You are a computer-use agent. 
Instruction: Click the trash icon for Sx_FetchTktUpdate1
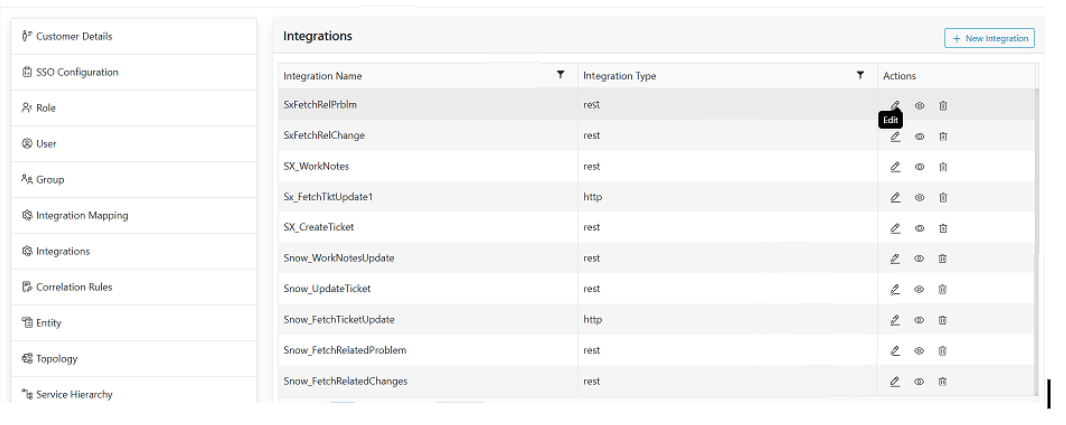tap(942, 198)
